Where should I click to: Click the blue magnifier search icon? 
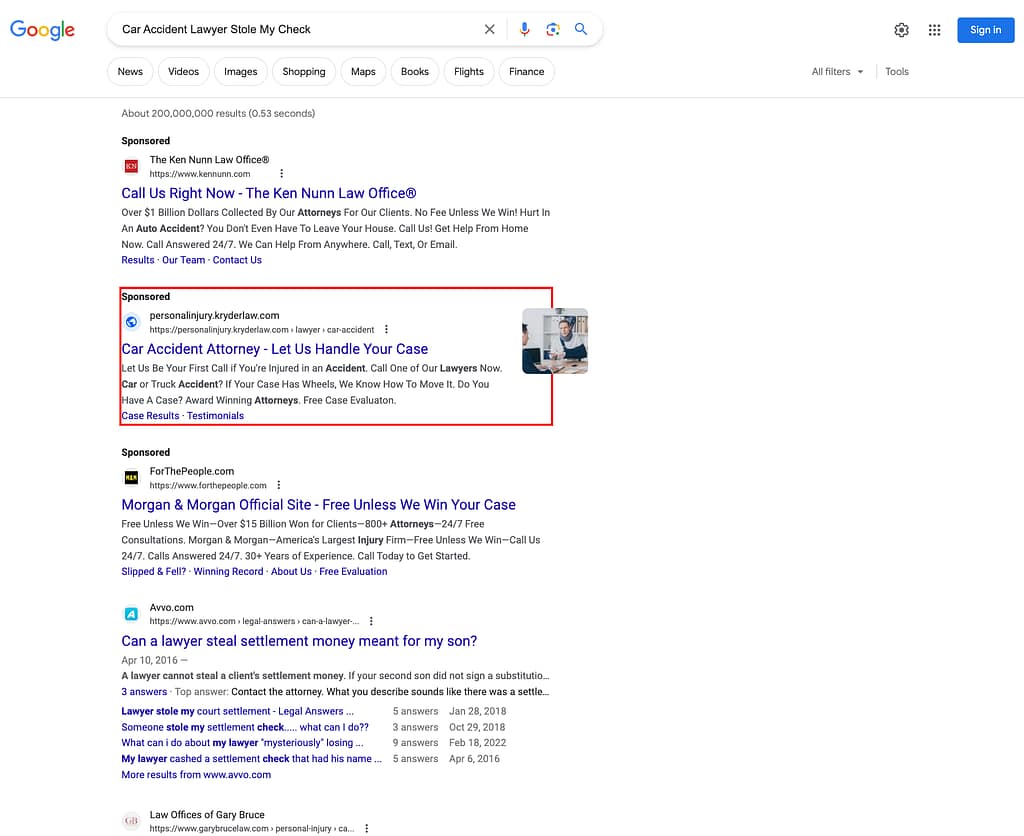coord(581,29)
